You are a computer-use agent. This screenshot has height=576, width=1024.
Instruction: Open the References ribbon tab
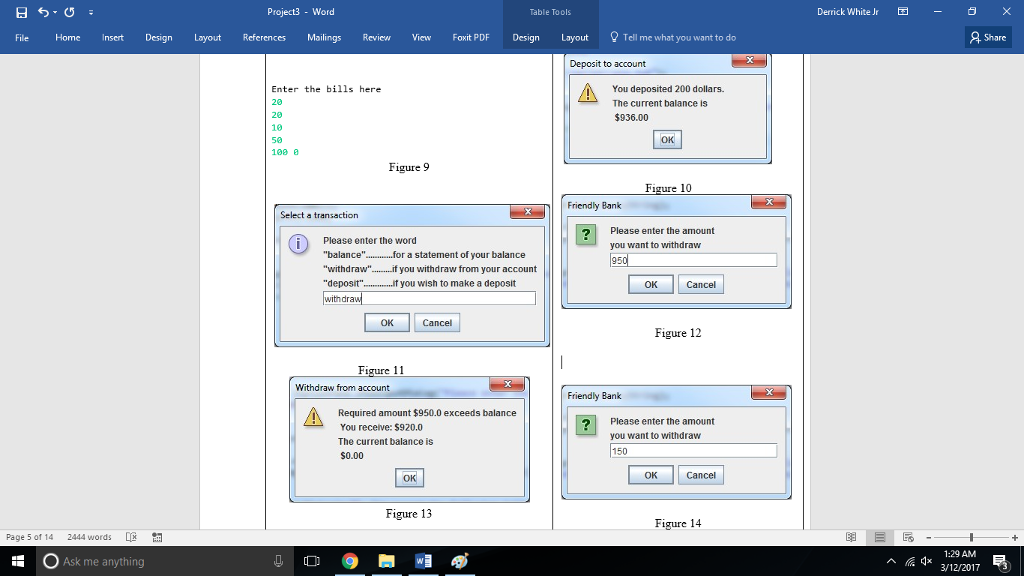(264, 37)
